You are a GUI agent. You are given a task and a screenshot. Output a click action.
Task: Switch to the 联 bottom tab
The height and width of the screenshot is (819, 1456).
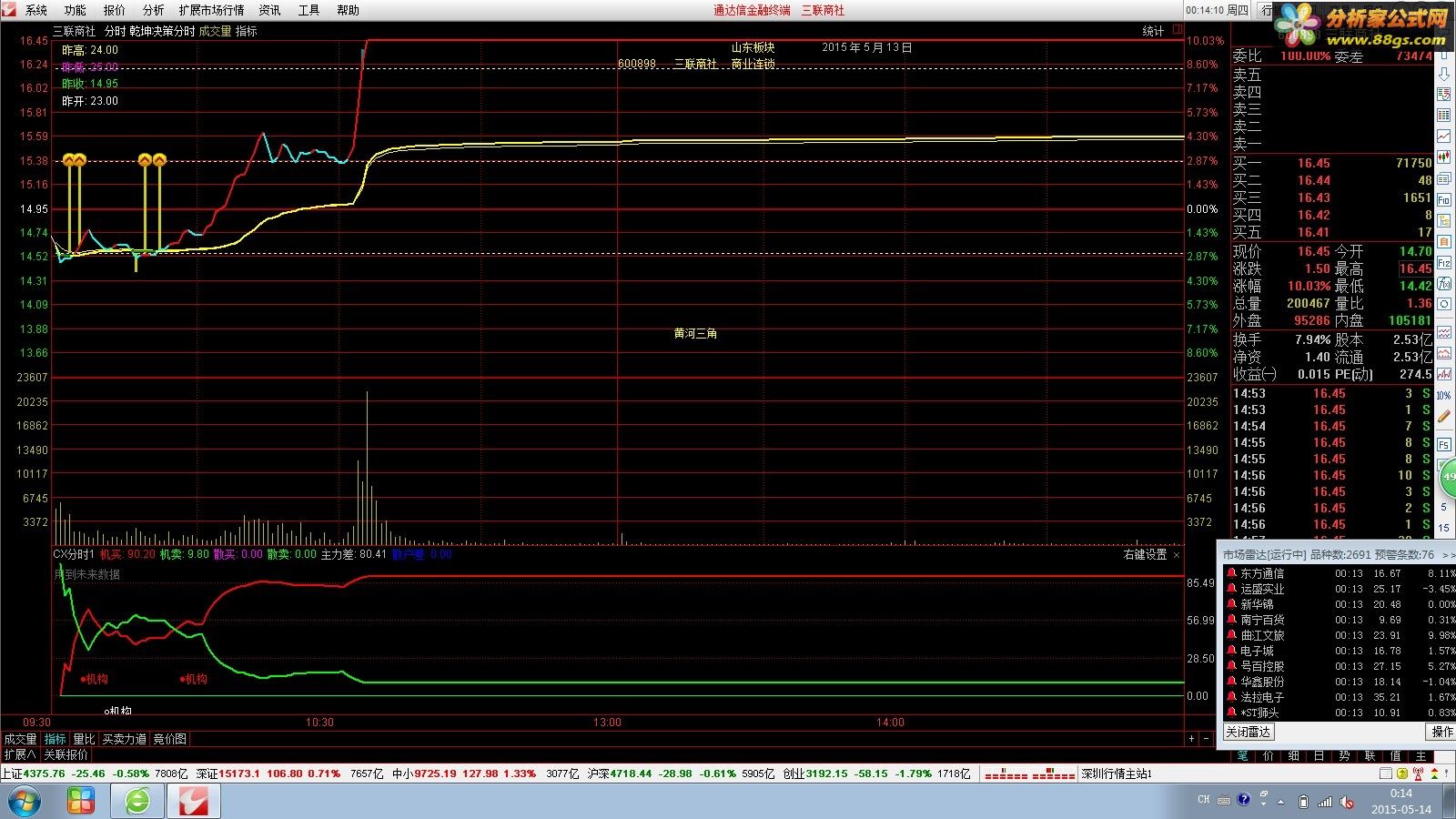coord(1370,756)
